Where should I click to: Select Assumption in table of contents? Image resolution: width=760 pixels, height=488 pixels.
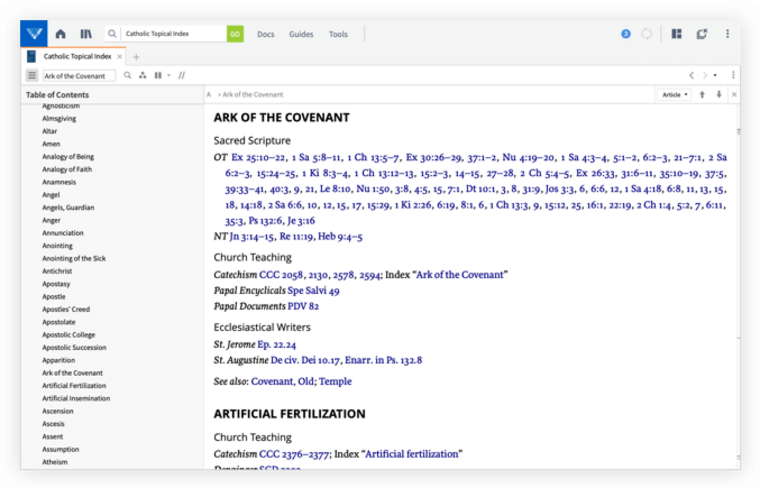tap(61, 449)
